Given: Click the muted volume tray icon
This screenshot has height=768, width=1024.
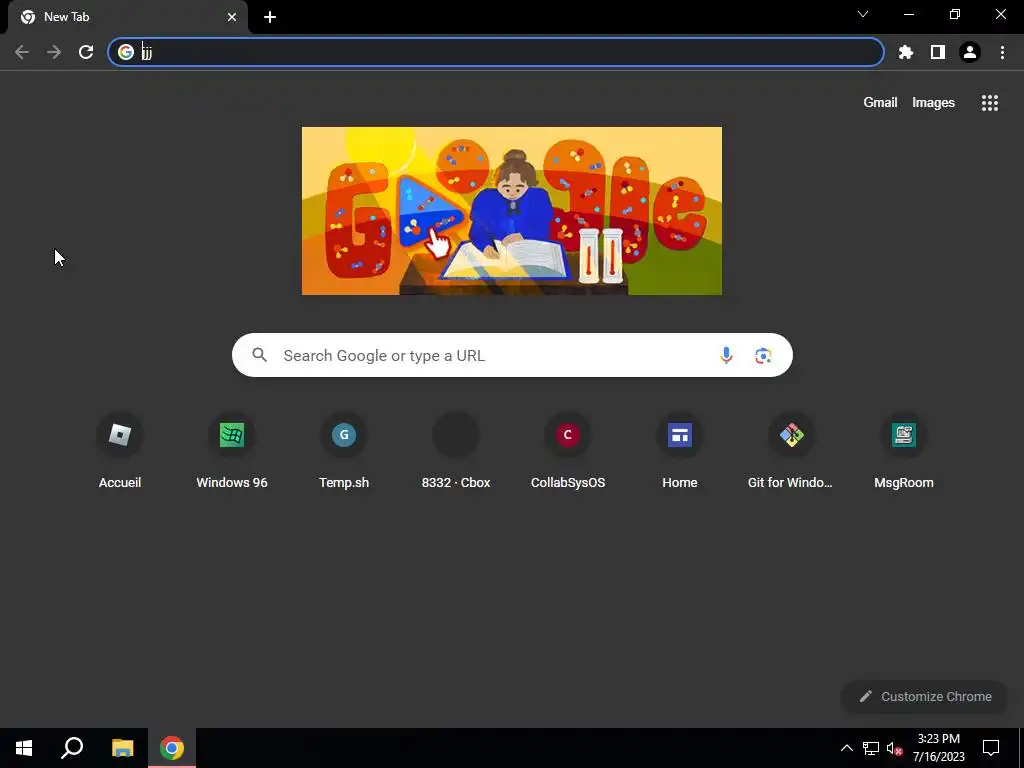Looking at the screenshot, I should [894, 748].
